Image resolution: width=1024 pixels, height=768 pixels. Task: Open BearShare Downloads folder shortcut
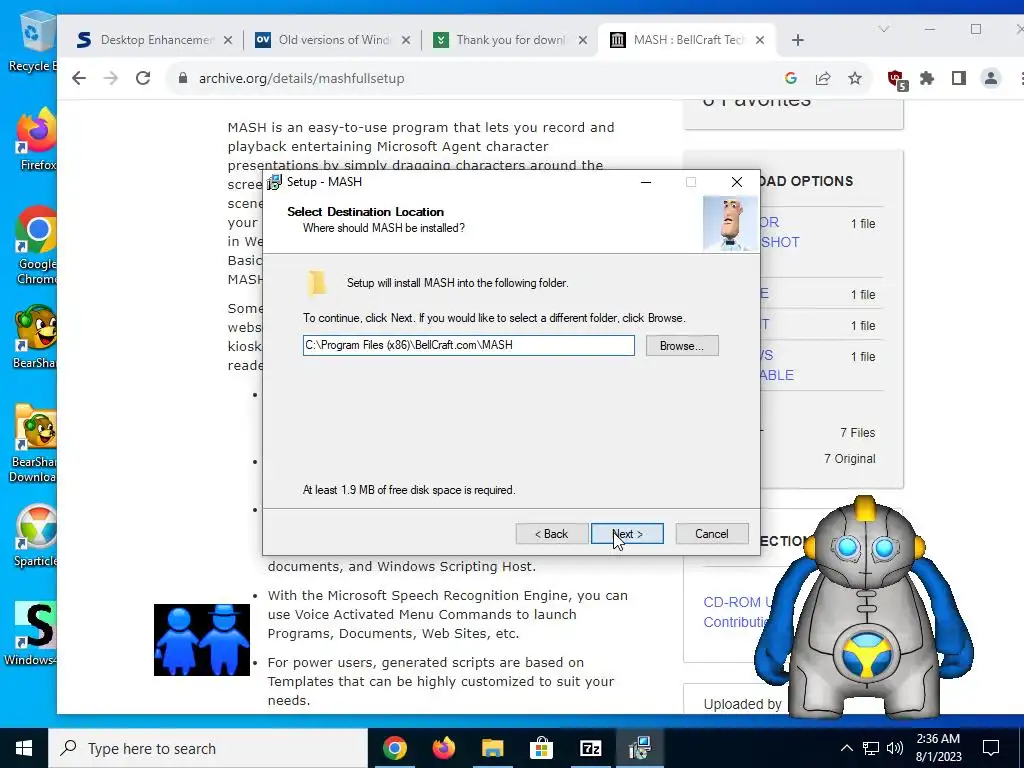point(34,443)
